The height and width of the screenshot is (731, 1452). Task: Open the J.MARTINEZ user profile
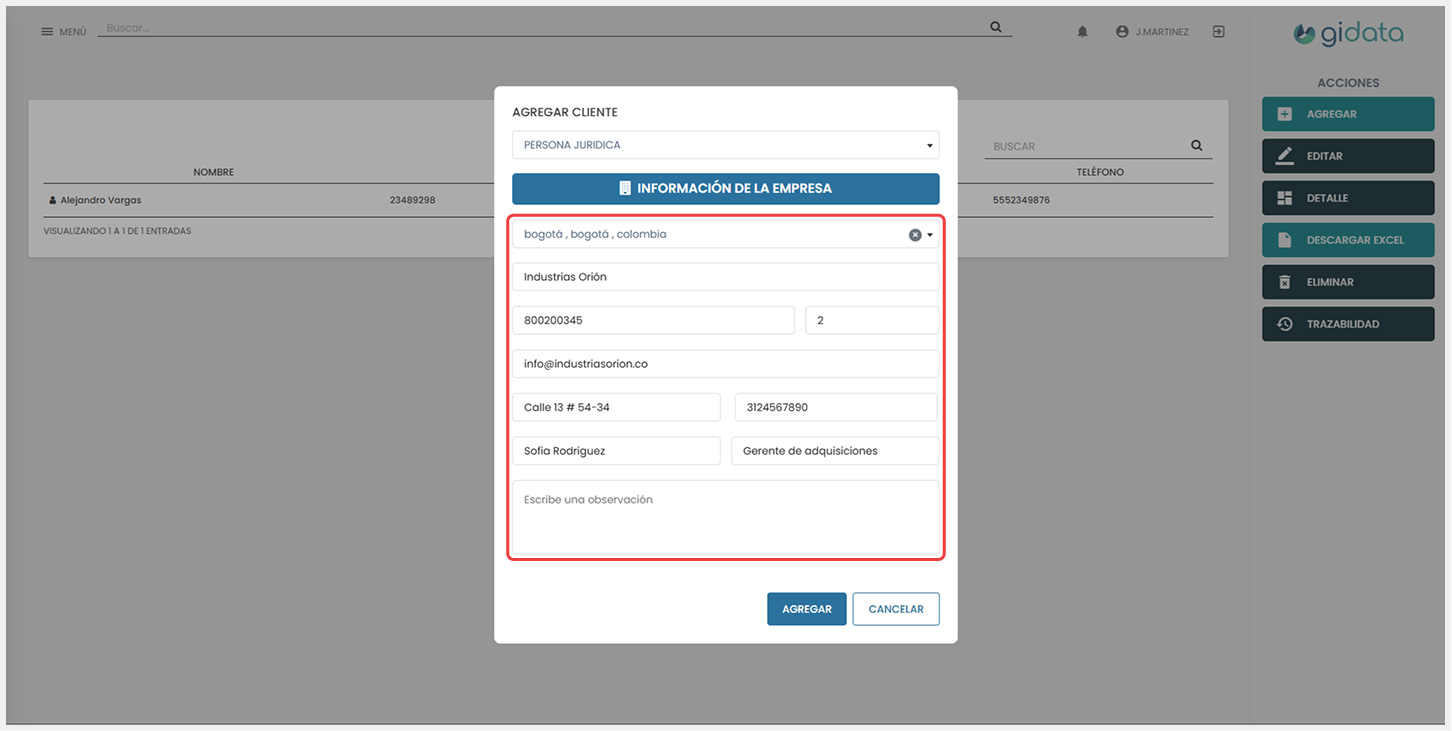(1152, 32)
